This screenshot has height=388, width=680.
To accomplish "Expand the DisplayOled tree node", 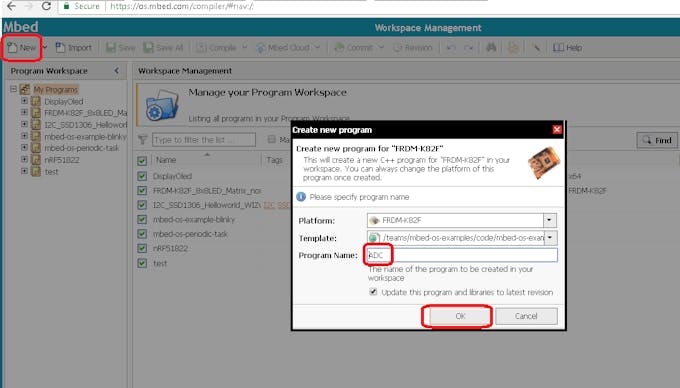I will pyautogui.click(x=24, y=101).
